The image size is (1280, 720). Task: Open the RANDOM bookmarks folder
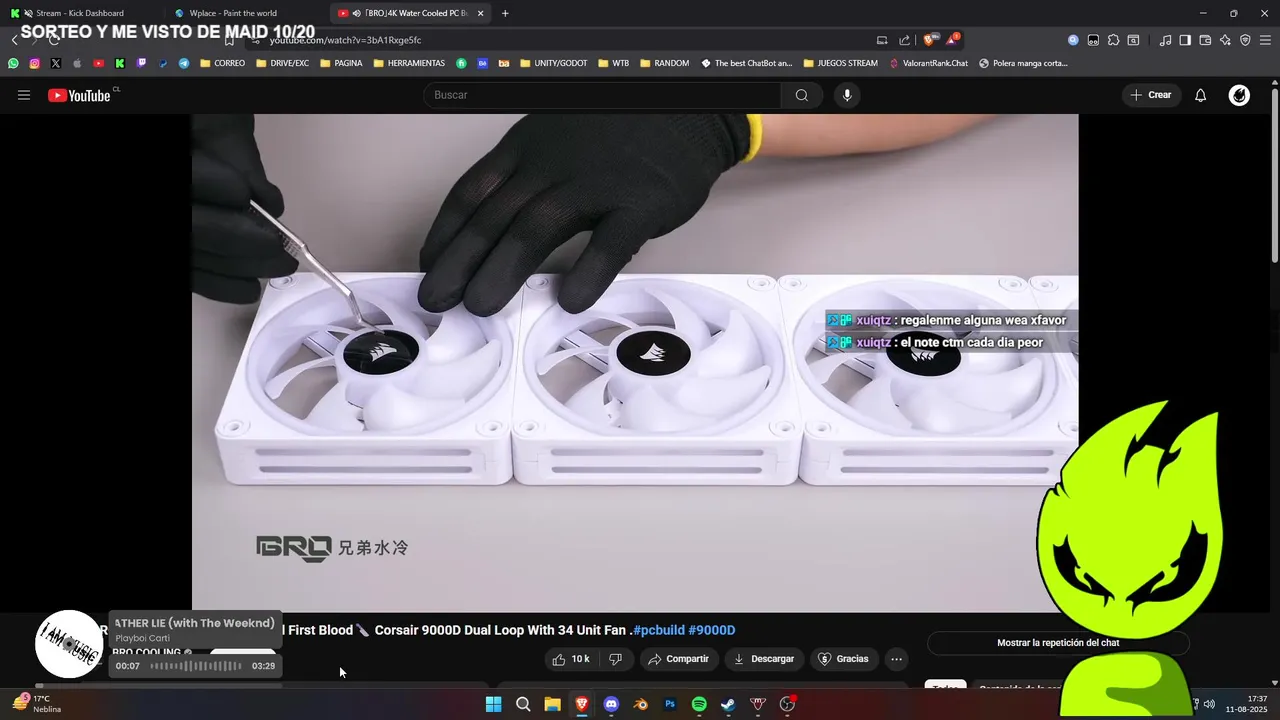(664, 63)
